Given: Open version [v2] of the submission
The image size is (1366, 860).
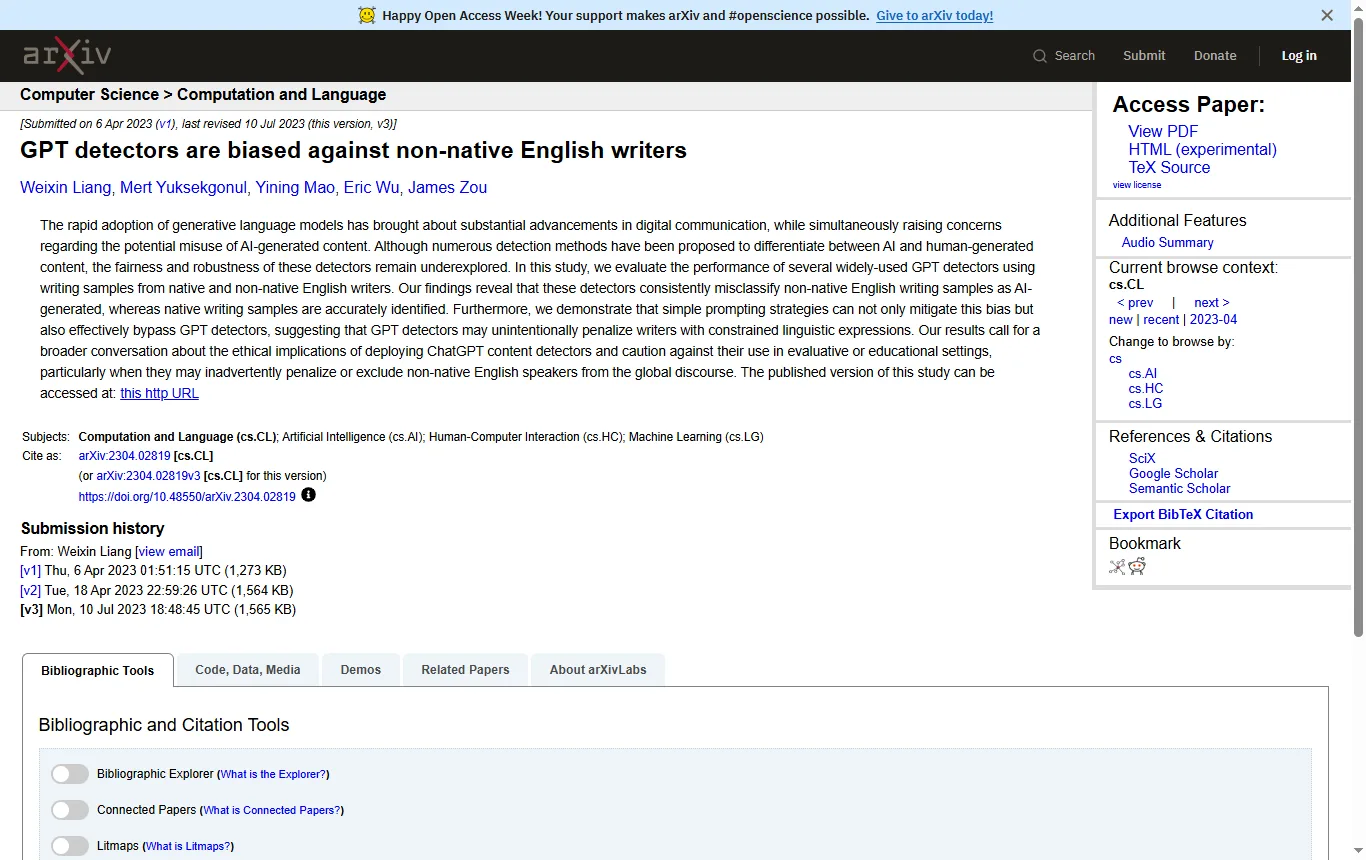Looking at the screenshot, I should pyautogui.click(x=31, y=590).
